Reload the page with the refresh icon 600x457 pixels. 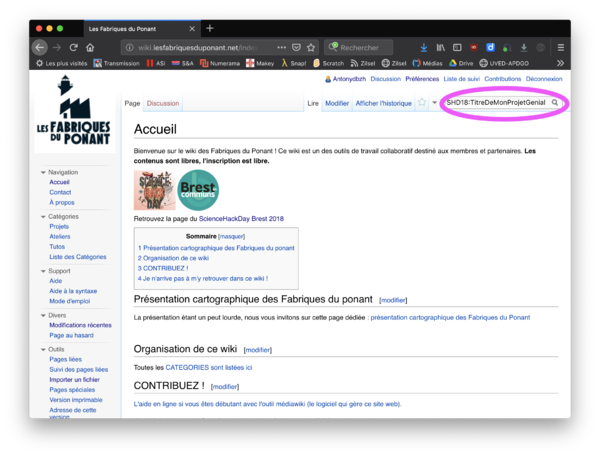73,47
